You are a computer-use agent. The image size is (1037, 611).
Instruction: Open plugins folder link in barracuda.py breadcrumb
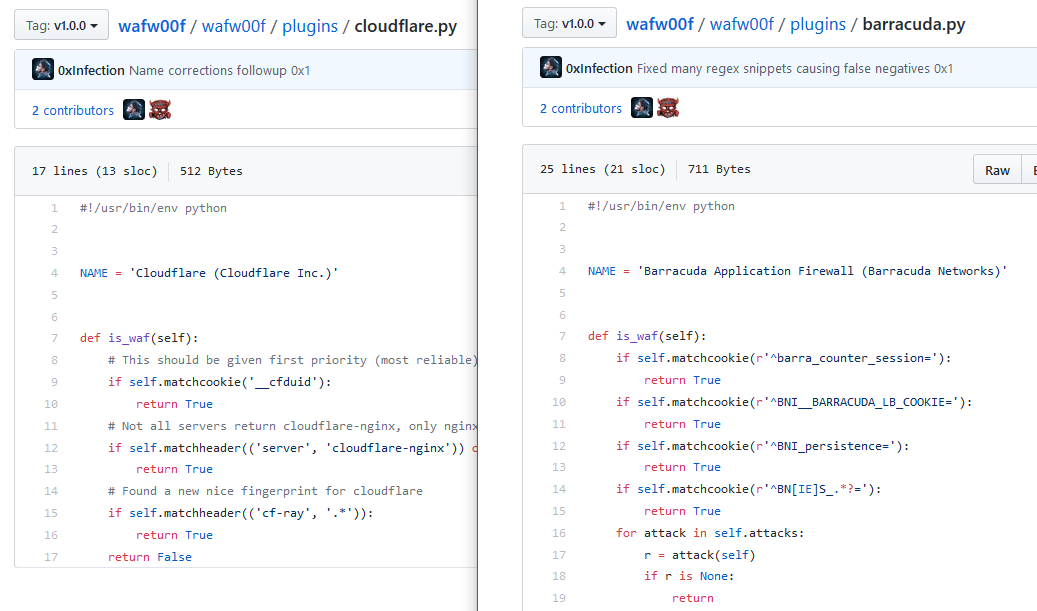click(817, 24)
